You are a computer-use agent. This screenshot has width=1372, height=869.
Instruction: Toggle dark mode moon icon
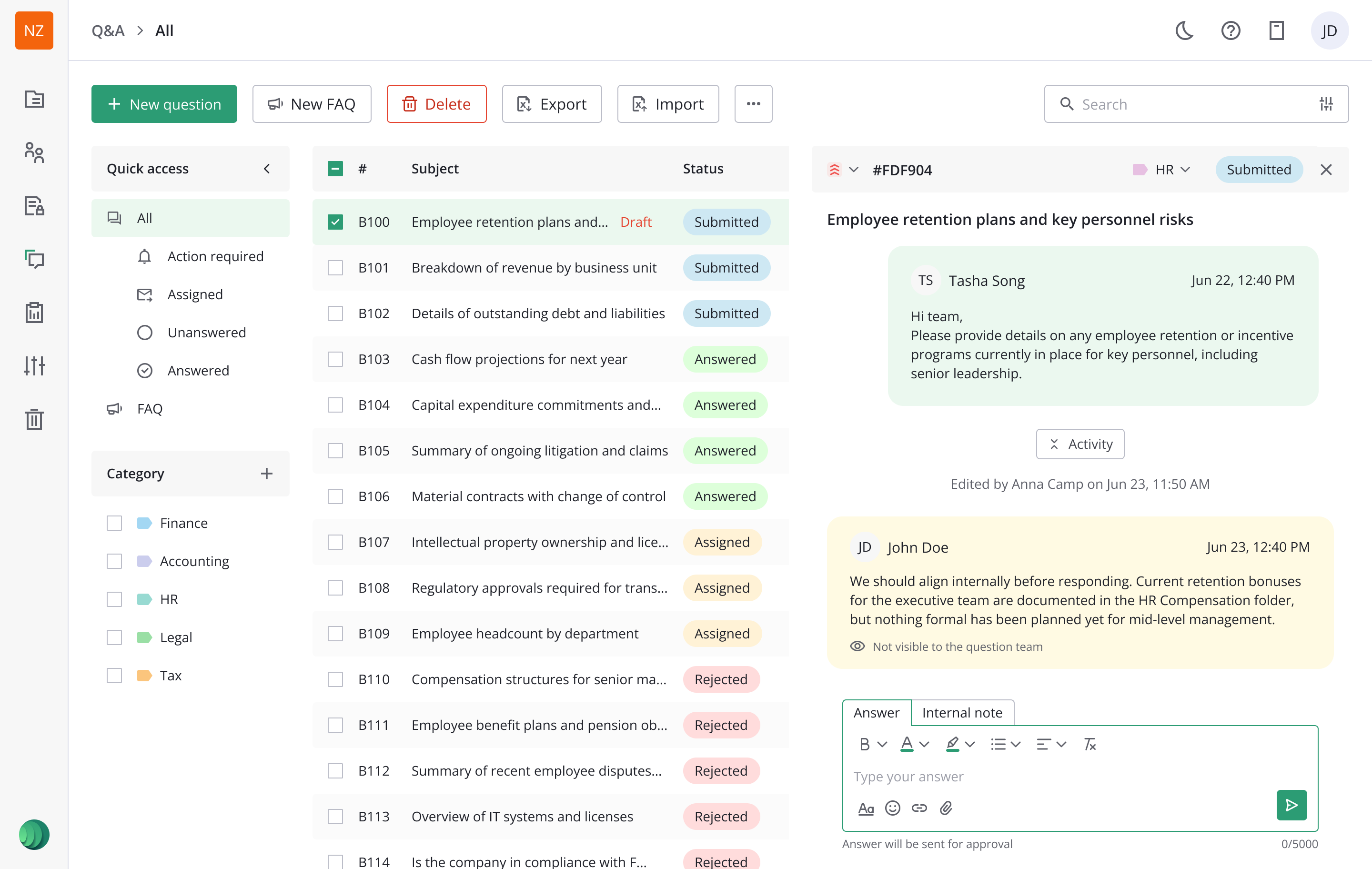click(1184, 31)
